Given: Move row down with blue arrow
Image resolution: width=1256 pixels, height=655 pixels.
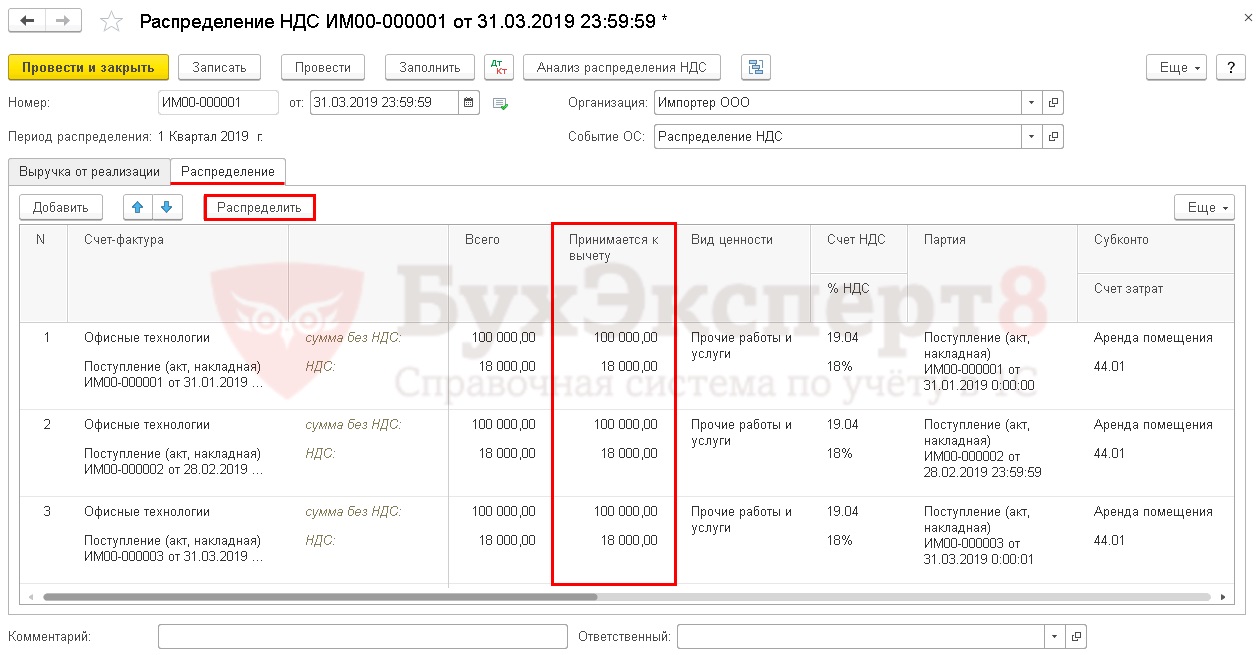Looking at the screenshot, I should [166, 207].
